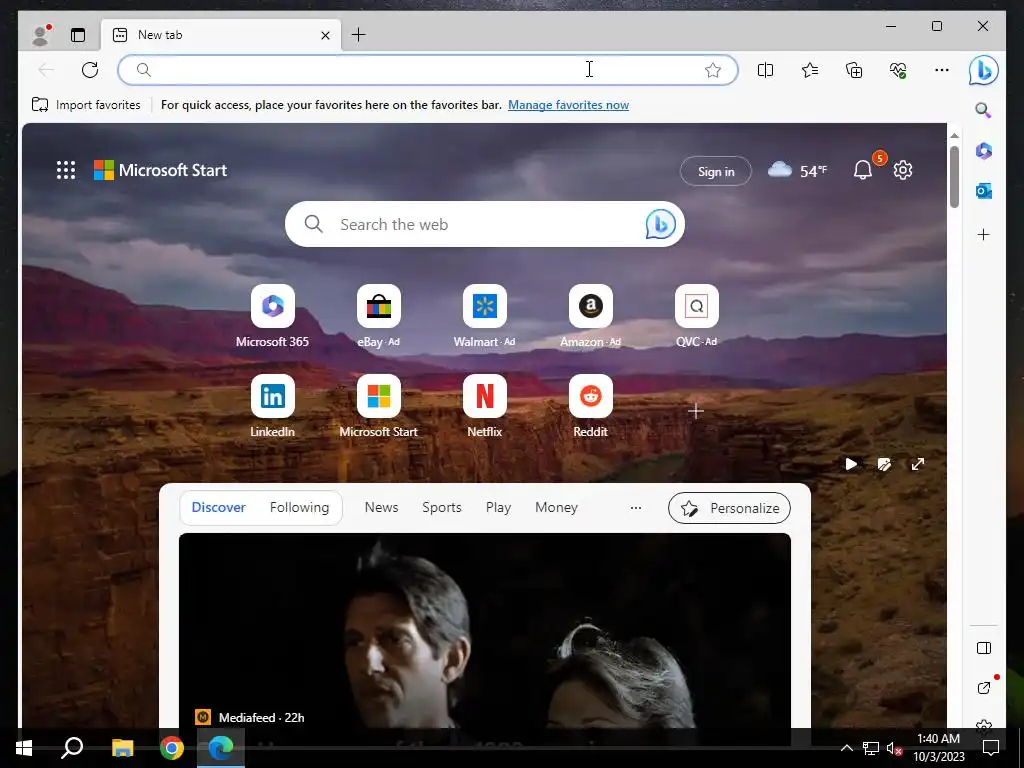Add this page to favorites star

pyautogui.click(x=712, y=70)
